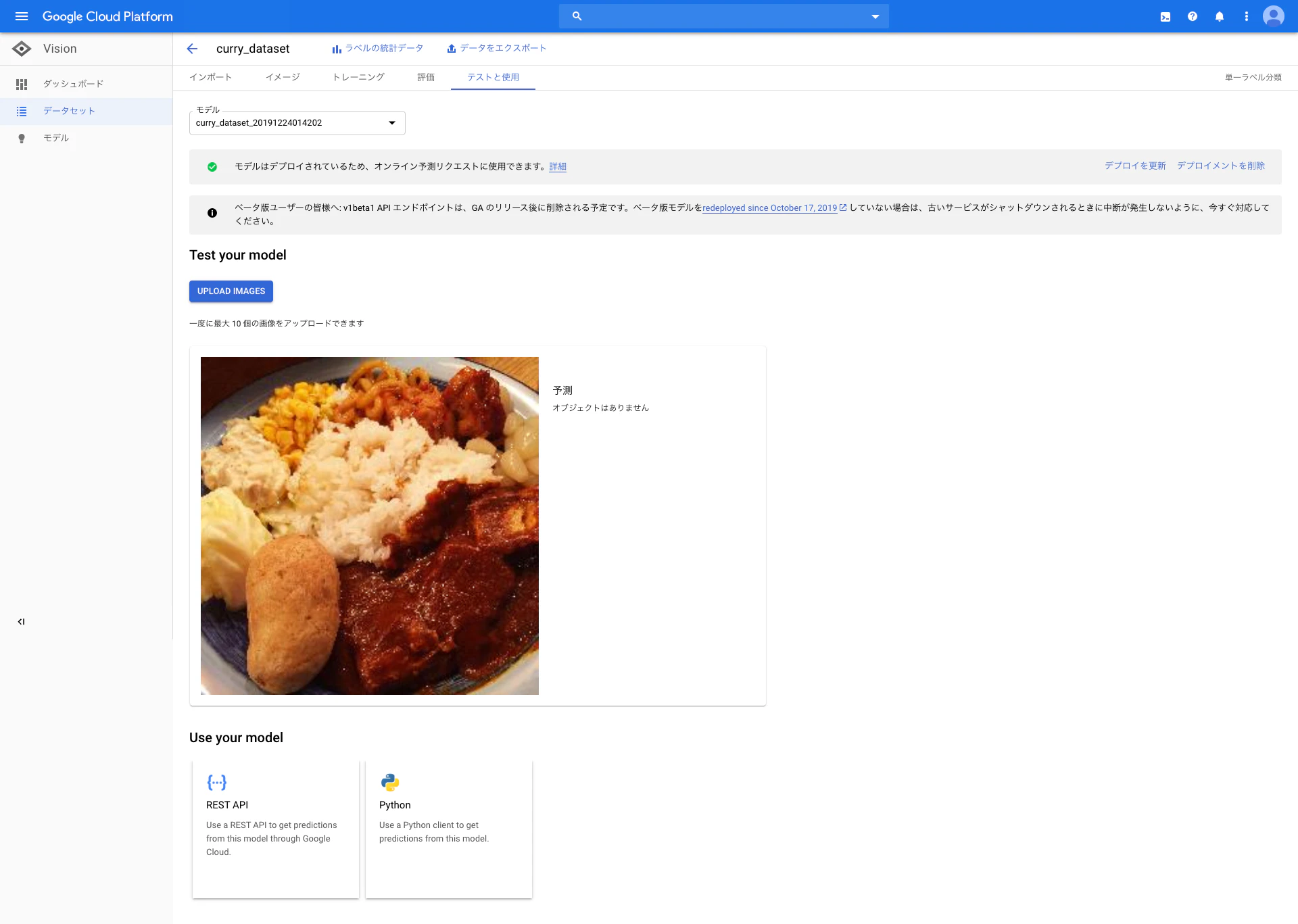Select モデル in sidebar
This screenshot has height=924, width=1298.
click(86, 138)
